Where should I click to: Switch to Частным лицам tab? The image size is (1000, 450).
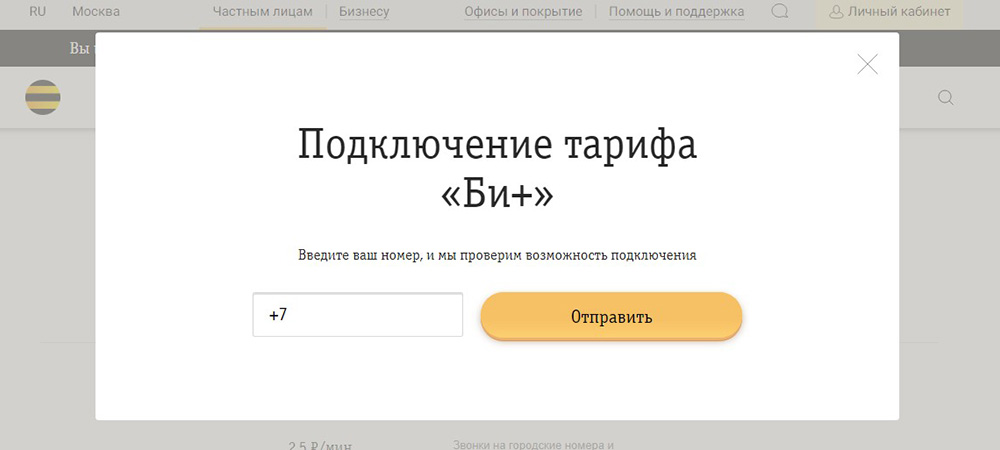tap(262, 12)
